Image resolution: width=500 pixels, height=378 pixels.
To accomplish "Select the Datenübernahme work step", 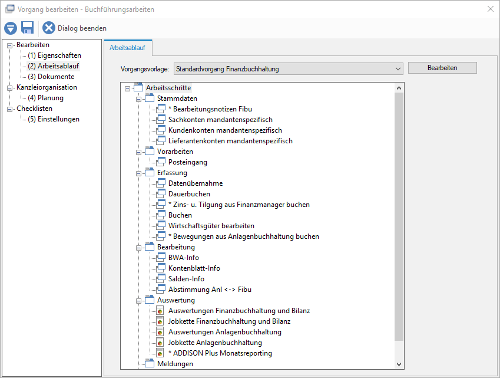I will click(195, 183).
